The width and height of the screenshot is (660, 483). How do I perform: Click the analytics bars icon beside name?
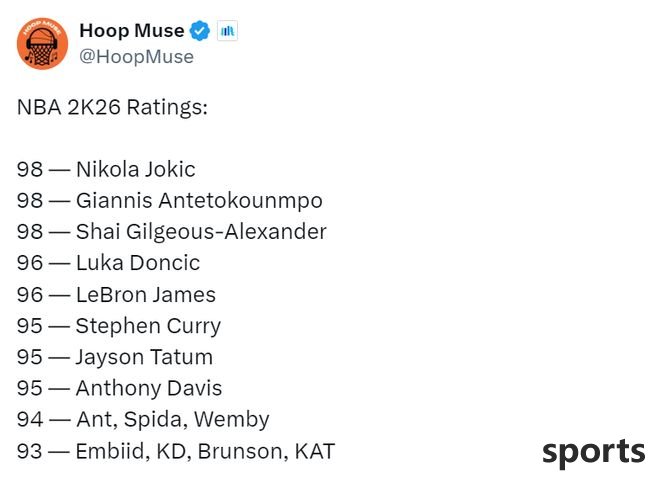(x=227, y=31)
